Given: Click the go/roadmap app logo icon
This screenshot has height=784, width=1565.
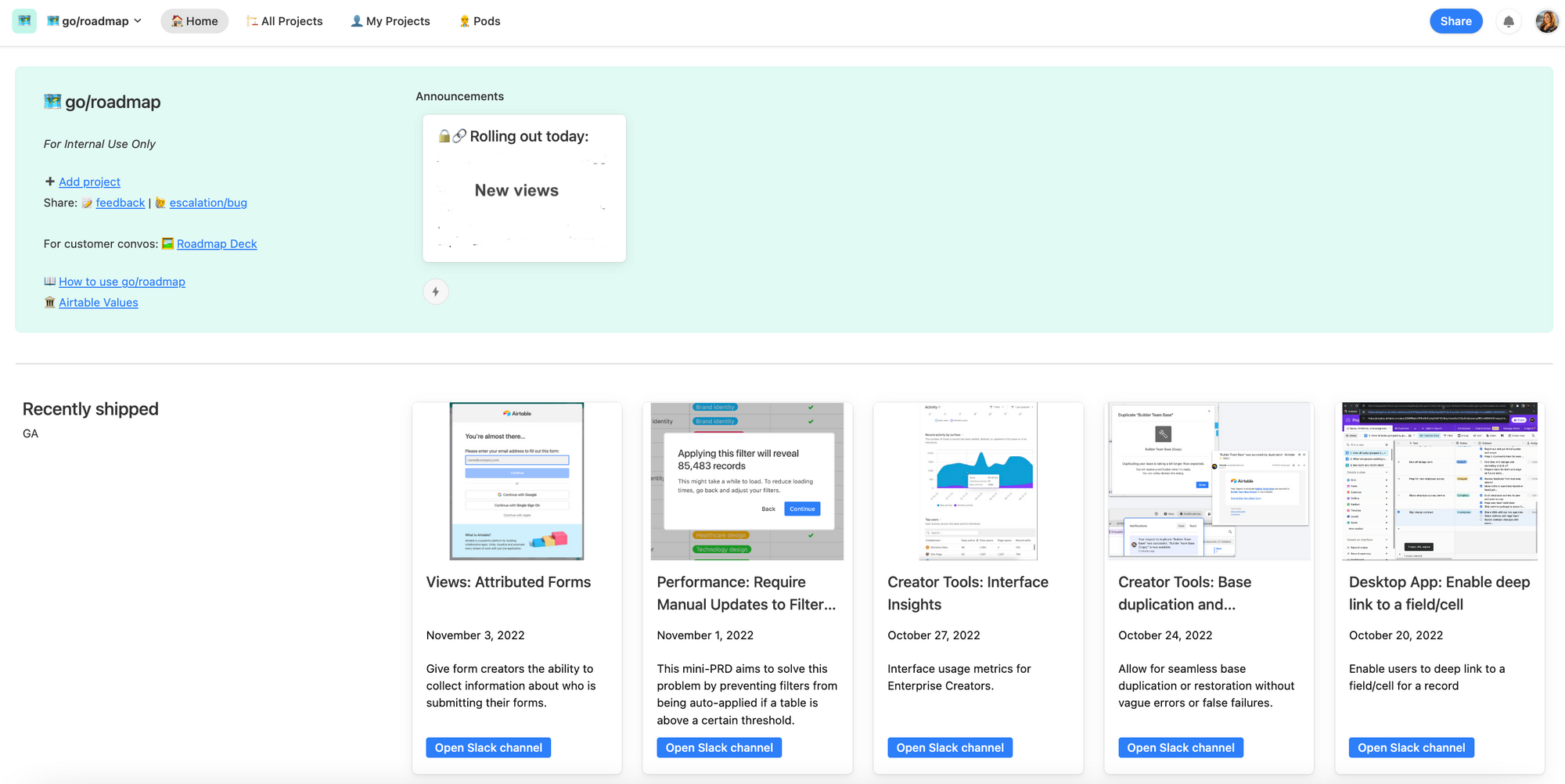Looking at the screenshot, I should (24, 21).
